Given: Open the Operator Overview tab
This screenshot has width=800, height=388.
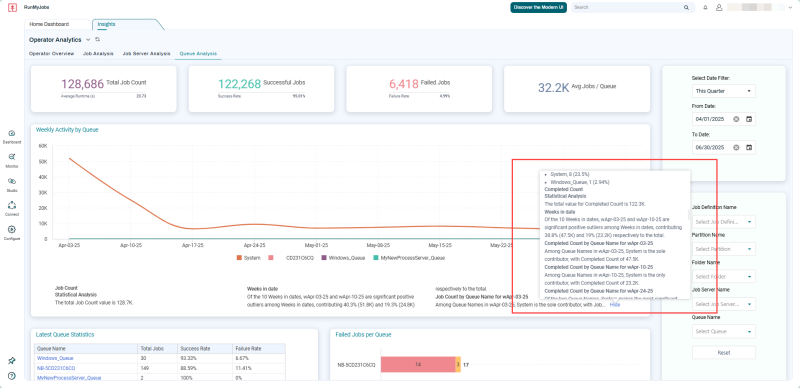Looking at the screenshot, I should coord(52,54).
